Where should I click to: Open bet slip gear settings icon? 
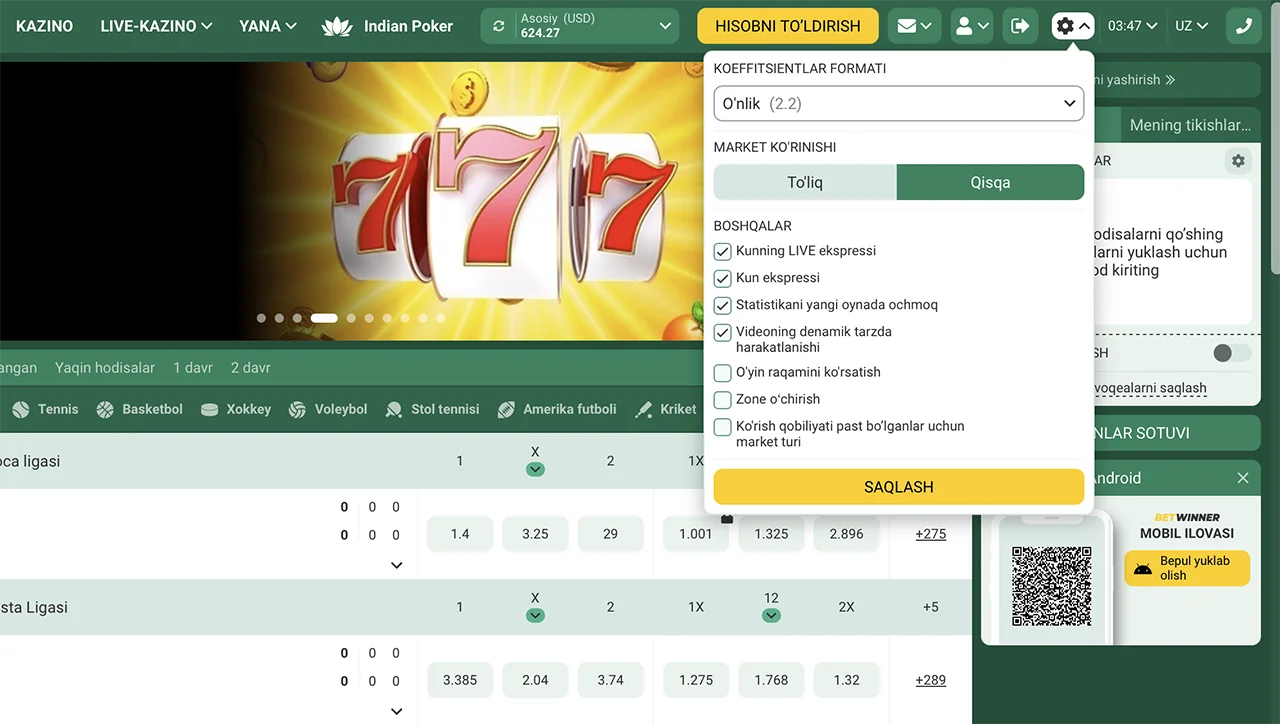click(x=1238, y=161)
